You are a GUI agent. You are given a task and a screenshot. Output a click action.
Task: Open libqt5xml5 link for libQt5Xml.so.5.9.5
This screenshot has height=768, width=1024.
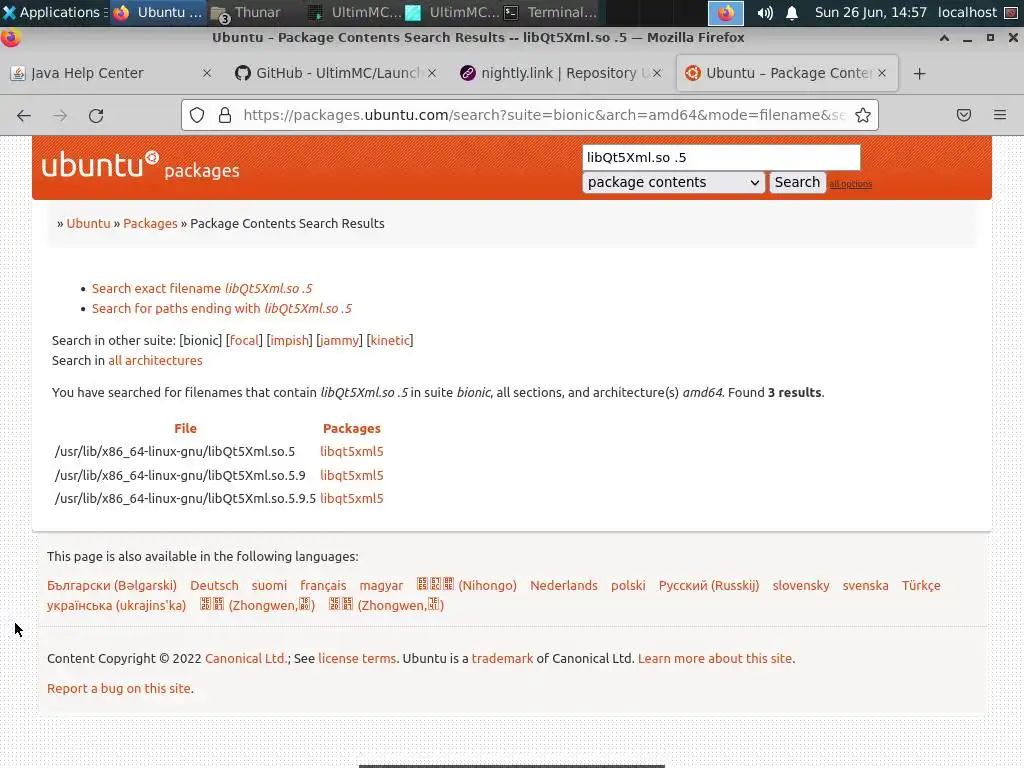click(351, 498)
